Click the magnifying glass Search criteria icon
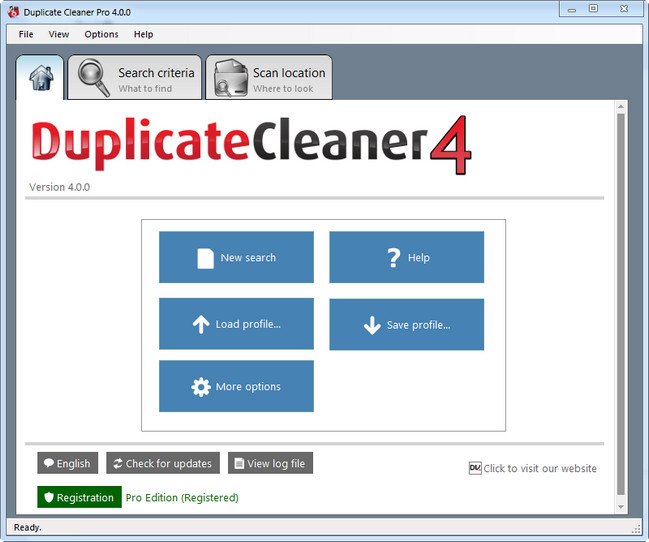This screenshot has height=542, width=649. pyautogui.click(x=94, y=78)
